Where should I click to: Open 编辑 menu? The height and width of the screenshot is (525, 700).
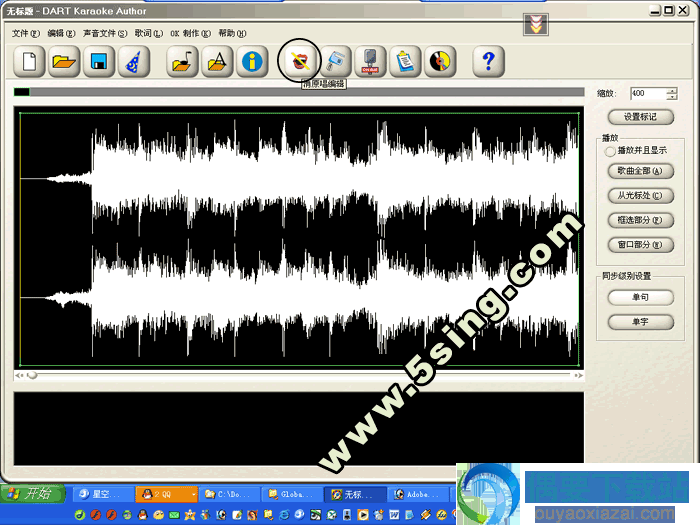point(62,33)
